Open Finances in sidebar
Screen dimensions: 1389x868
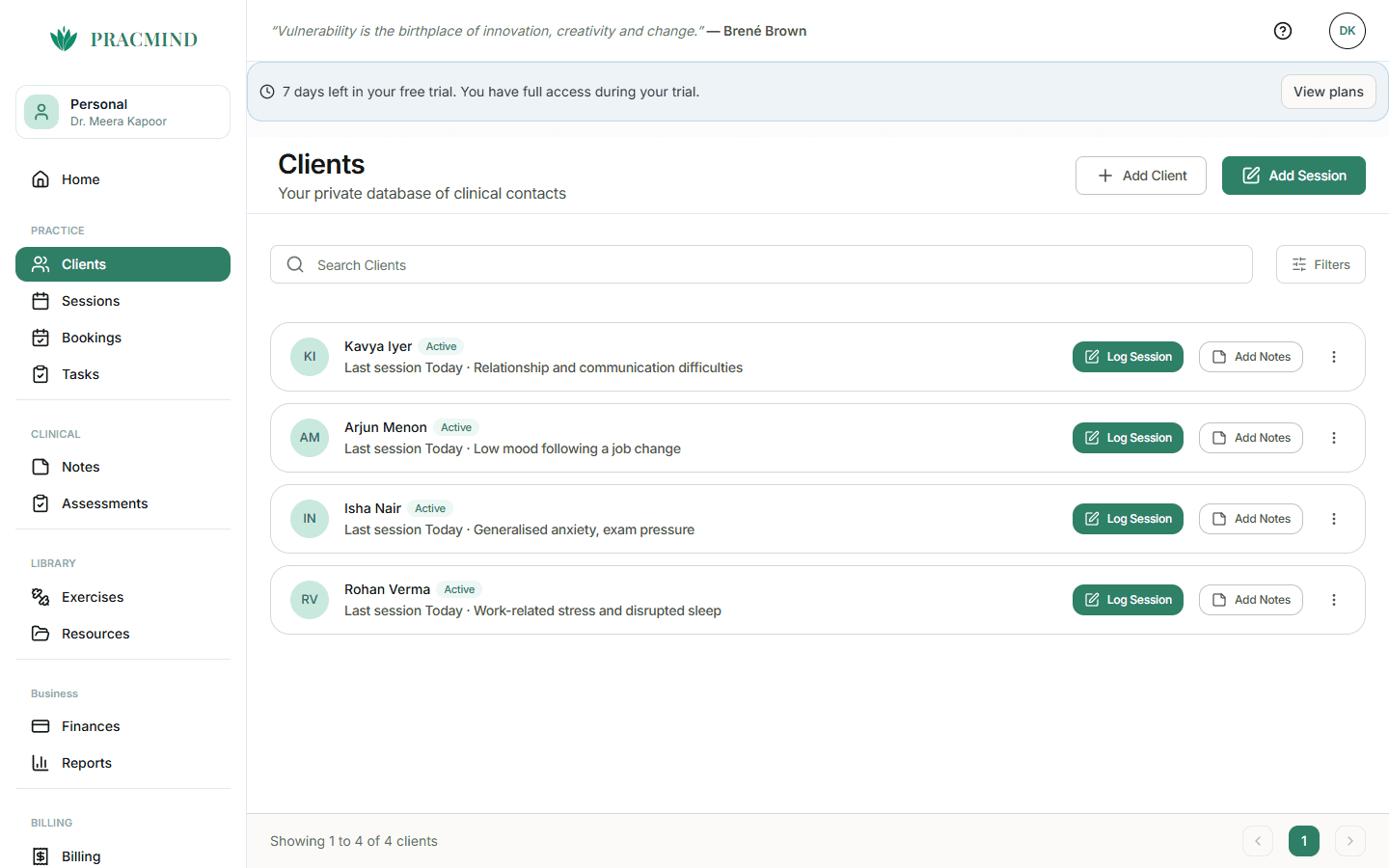coord(123,726)
